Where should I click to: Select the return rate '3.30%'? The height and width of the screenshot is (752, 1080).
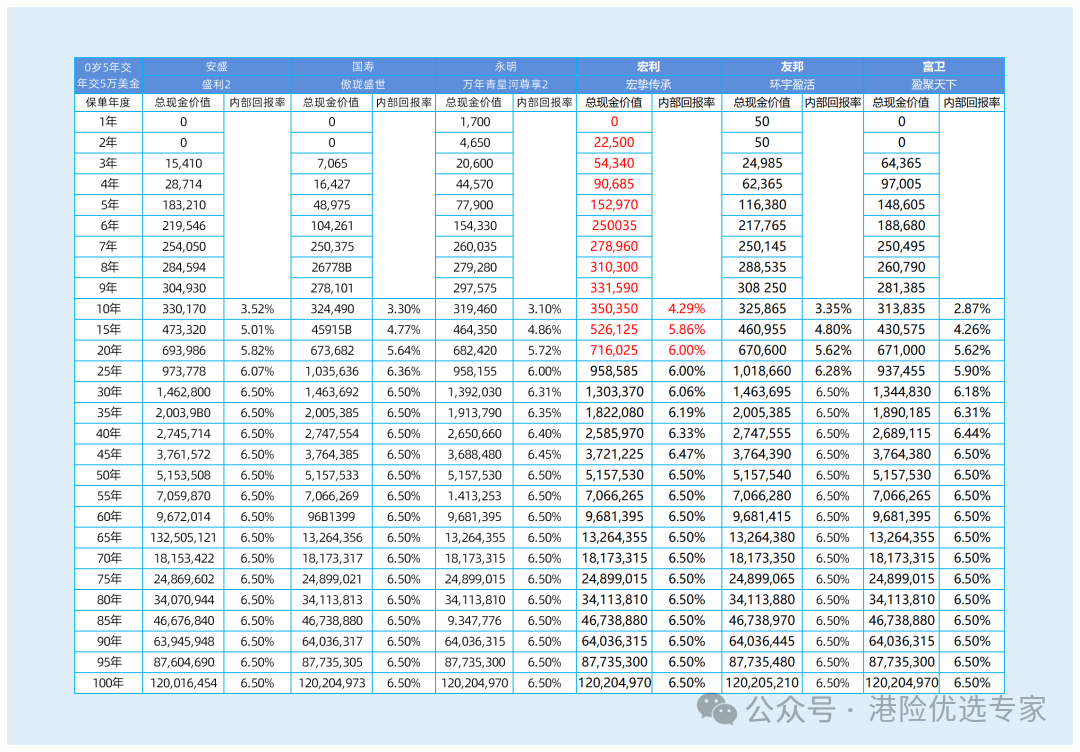click(404, 309)
